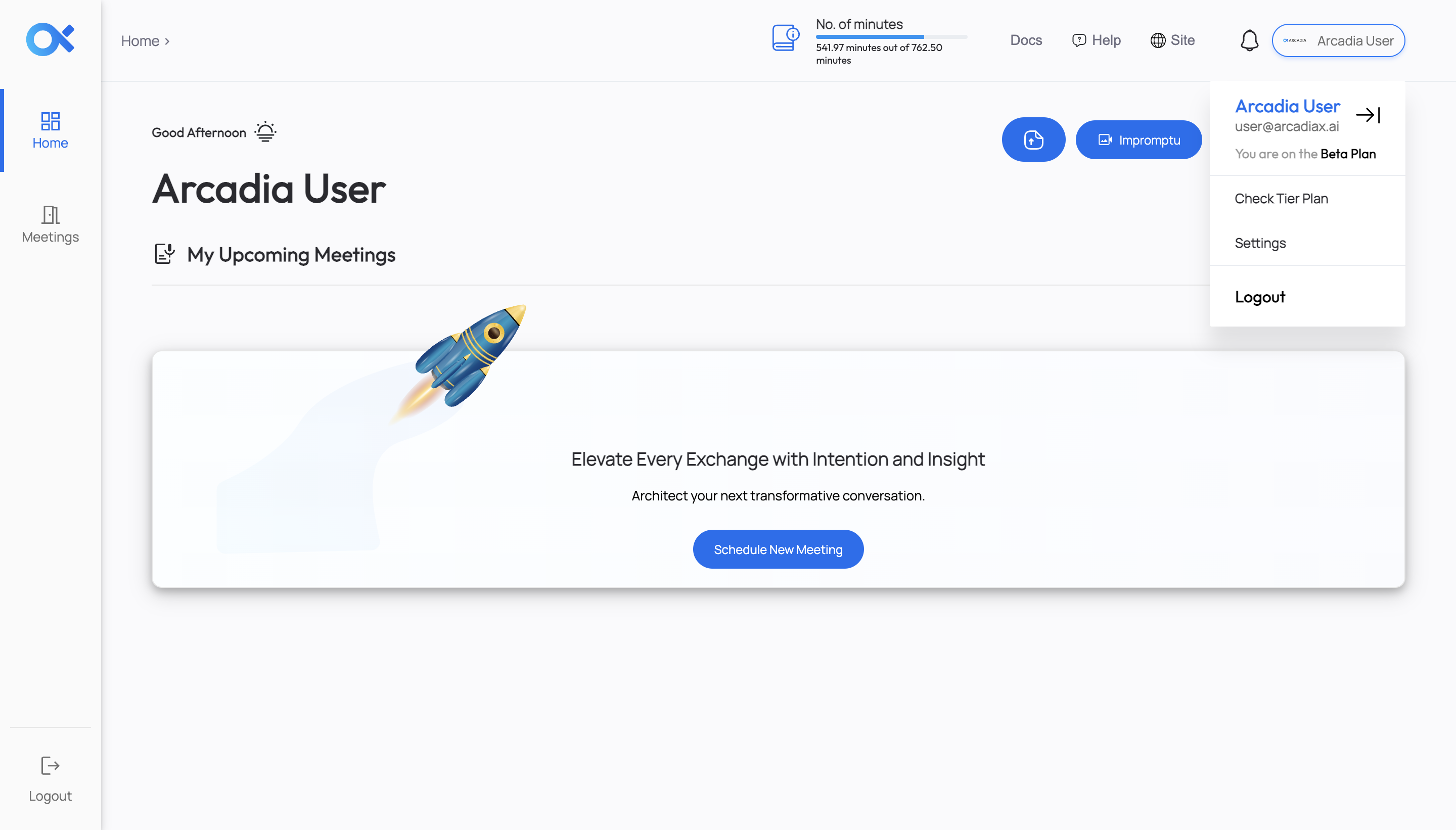
Task: Click the ArcadiaX logo icon
Action: point(50,40)
